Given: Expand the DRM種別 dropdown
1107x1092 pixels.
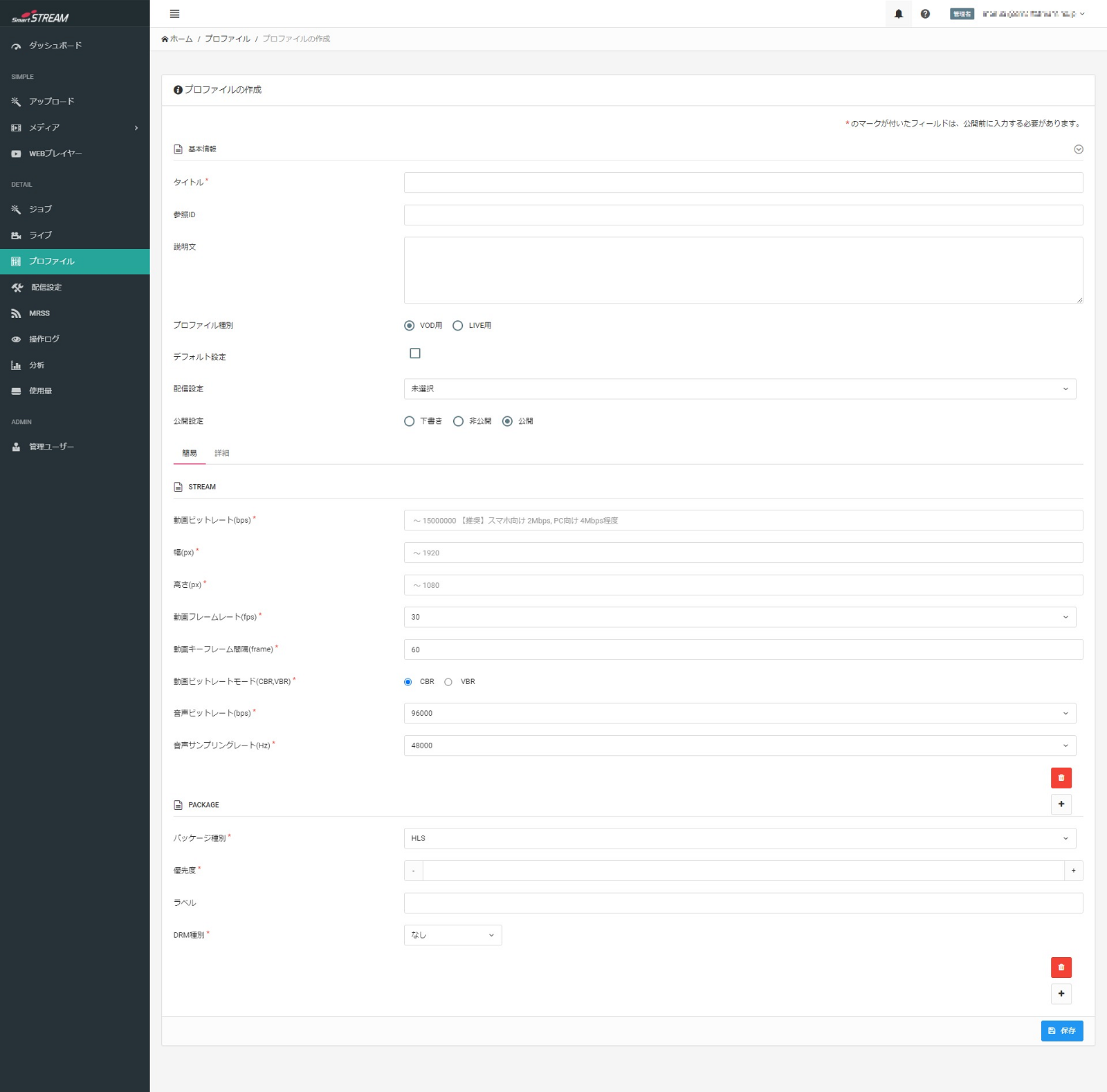Looking at the screenshot, I should 452,935.
